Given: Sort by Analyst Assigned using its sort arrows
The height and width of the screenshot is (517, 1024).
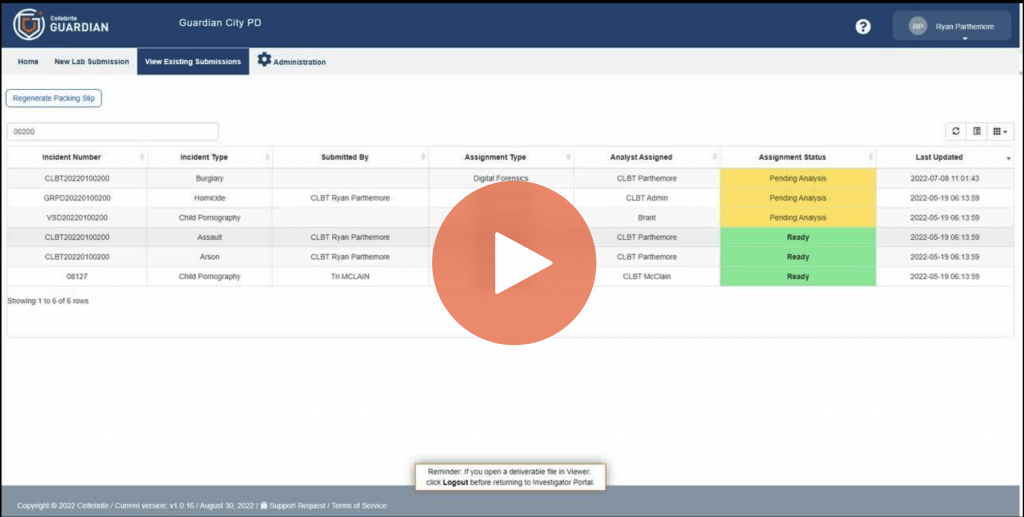Looking at the screenshot, I should pos(714,157).
